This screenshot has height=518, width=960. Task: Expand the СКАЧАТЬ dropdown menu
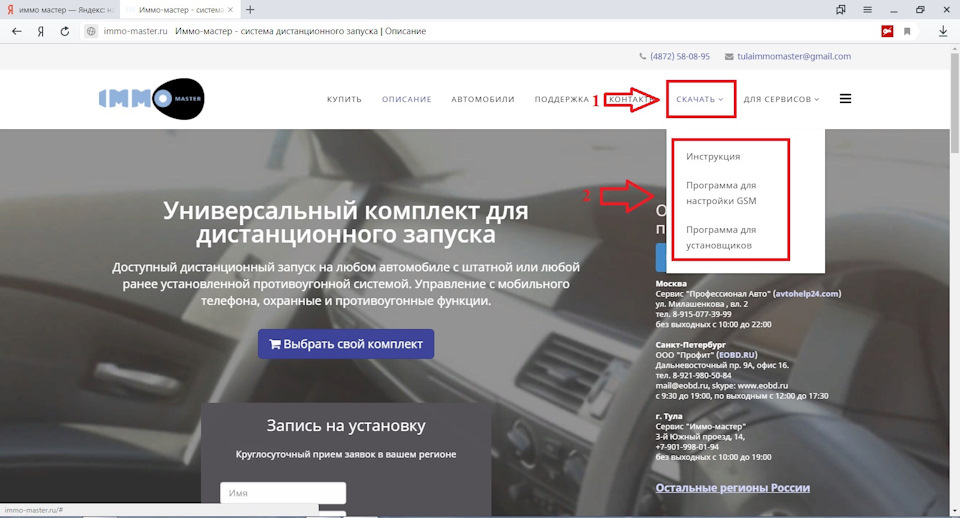tap(699, 99)
